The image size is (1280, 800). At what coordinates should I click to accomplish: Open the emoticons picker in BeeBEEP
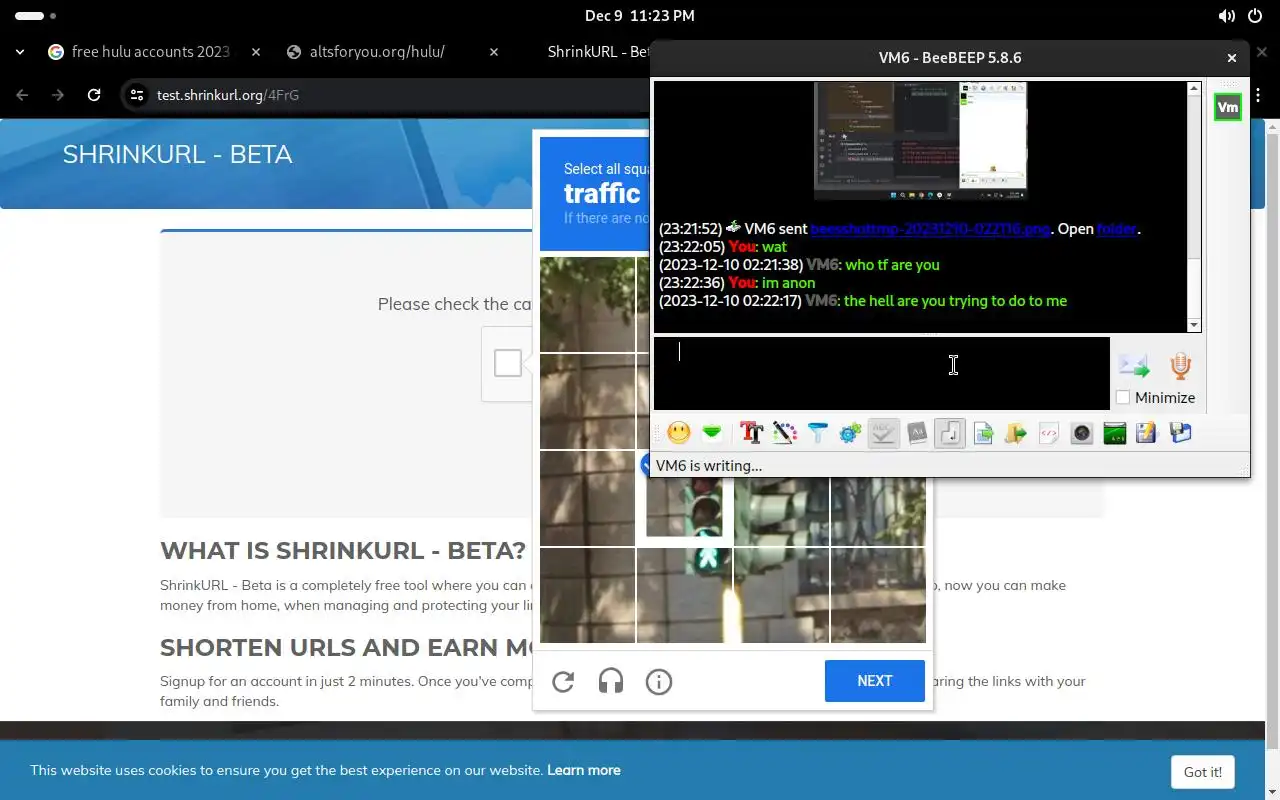click(x=679, y=432)
